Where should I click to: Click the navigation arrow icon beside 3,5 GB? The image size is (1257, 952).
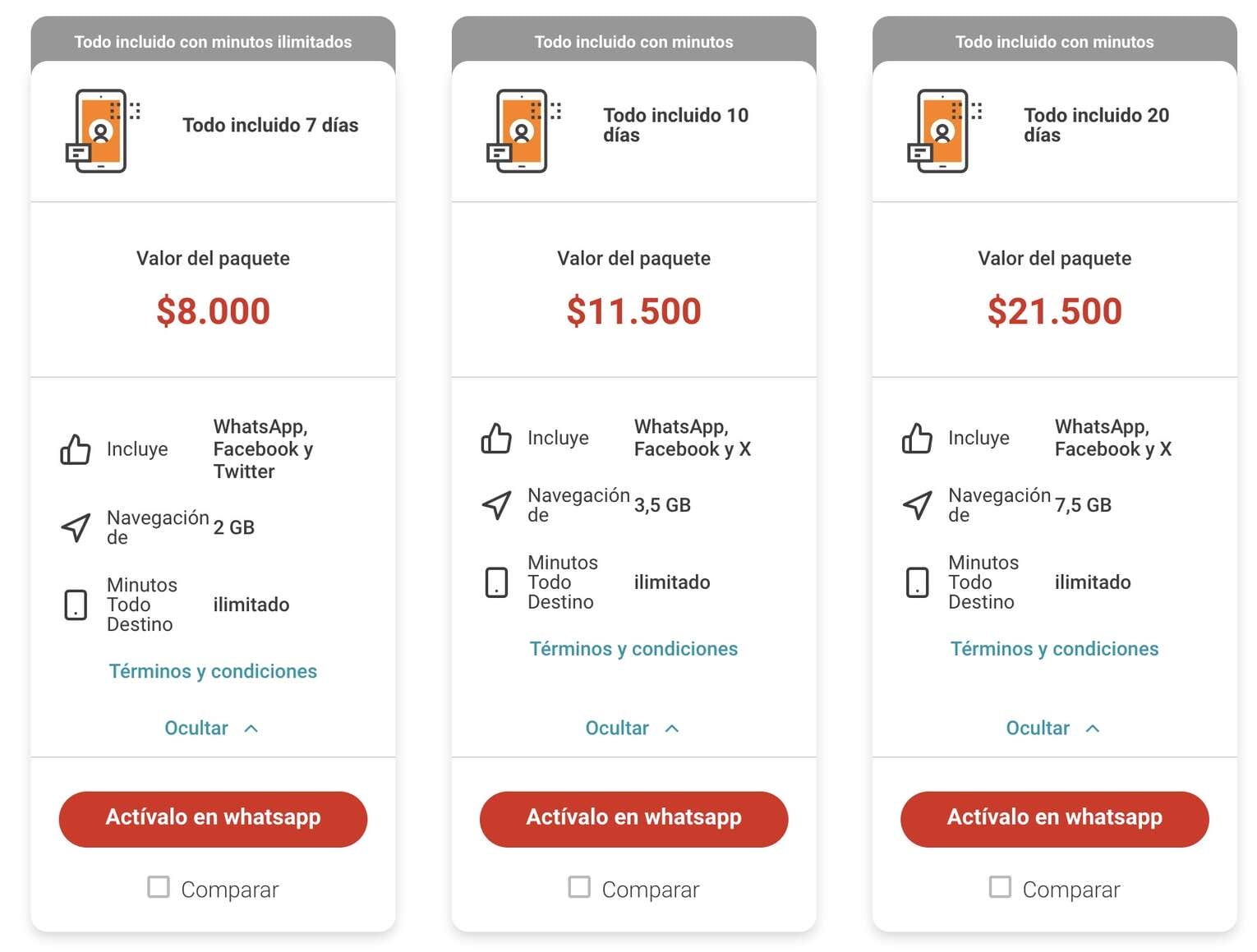(496, 505)
